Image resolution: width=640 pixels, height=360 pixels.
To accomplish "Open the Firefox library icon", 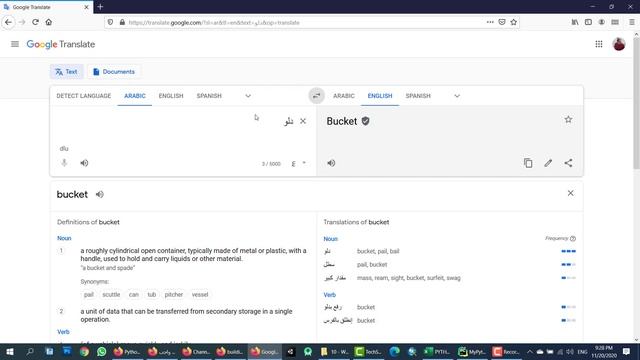I will [x=575, y=22].
